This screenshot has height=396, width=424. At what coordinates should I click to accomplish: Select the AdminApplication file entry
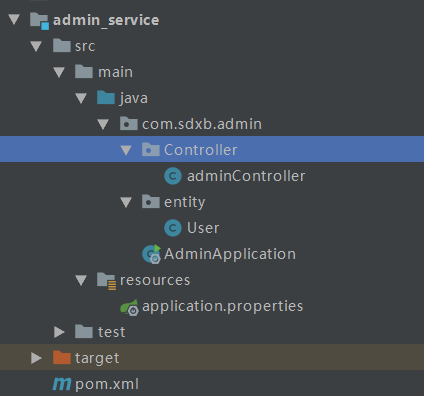(x=230, y=254)
